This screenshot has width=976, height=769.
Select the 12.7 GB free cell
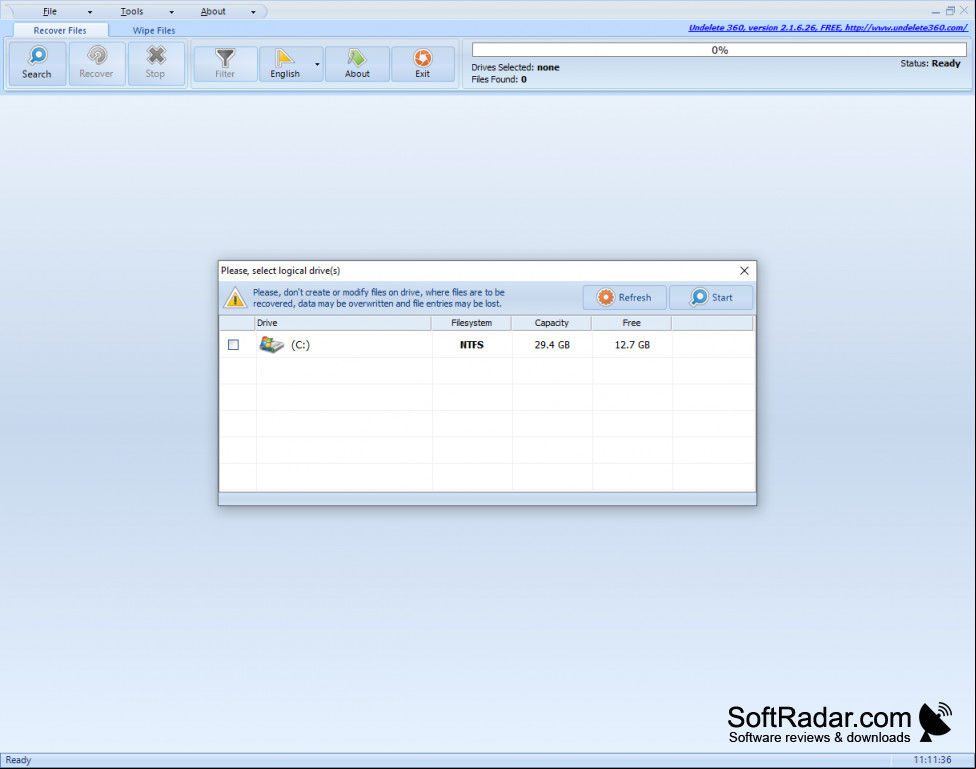tap(632, 344)
